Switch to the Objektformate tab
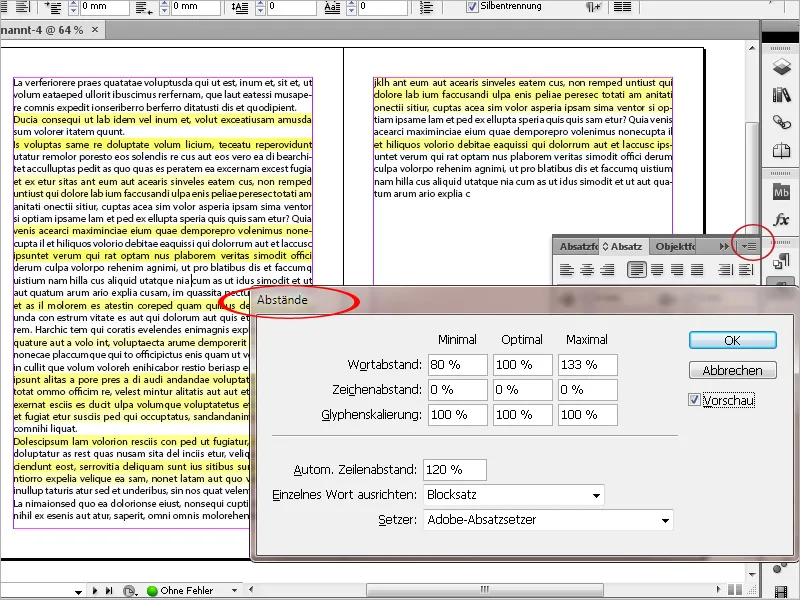Image resolution: width=800 pixels, height=600 pixels. click(674, 246)
